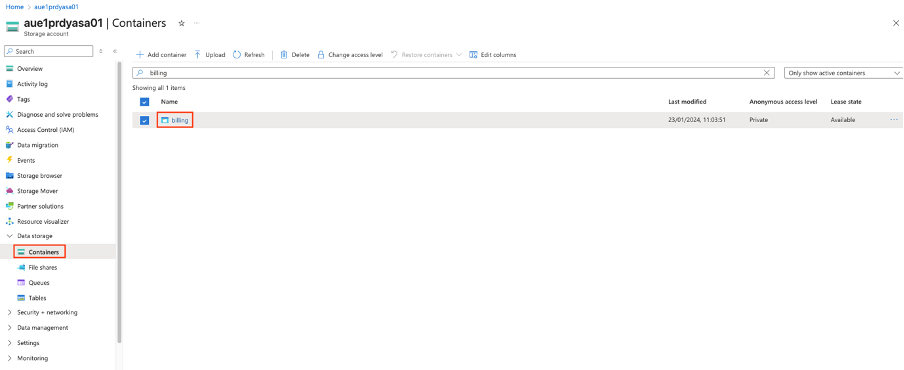This screenshot has height=370, width=904.
Task: Click aue1prdyasa01 breadcrumb link
Action: [x=56, y=6]
